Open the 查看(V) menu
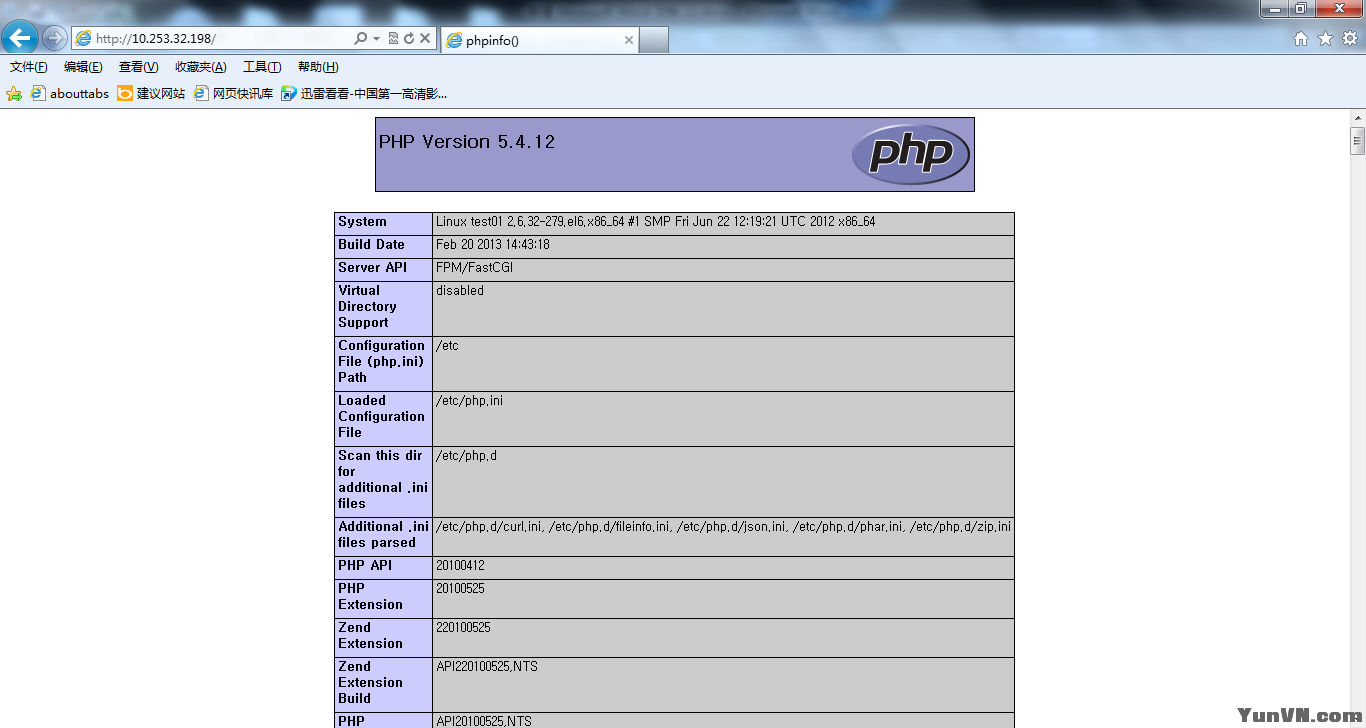The height and width of the screenshot is (728, 1366). tap(139, 67)
